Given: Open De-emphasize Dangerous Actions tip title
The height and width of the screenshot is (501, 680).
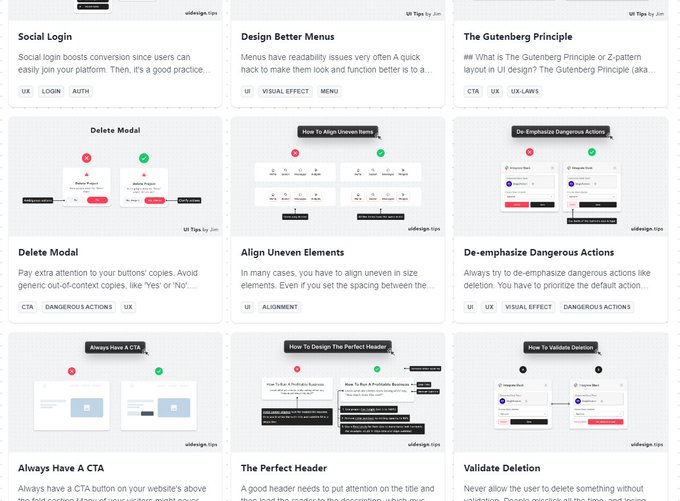Looking at the screenshot, I should [539, 252].
